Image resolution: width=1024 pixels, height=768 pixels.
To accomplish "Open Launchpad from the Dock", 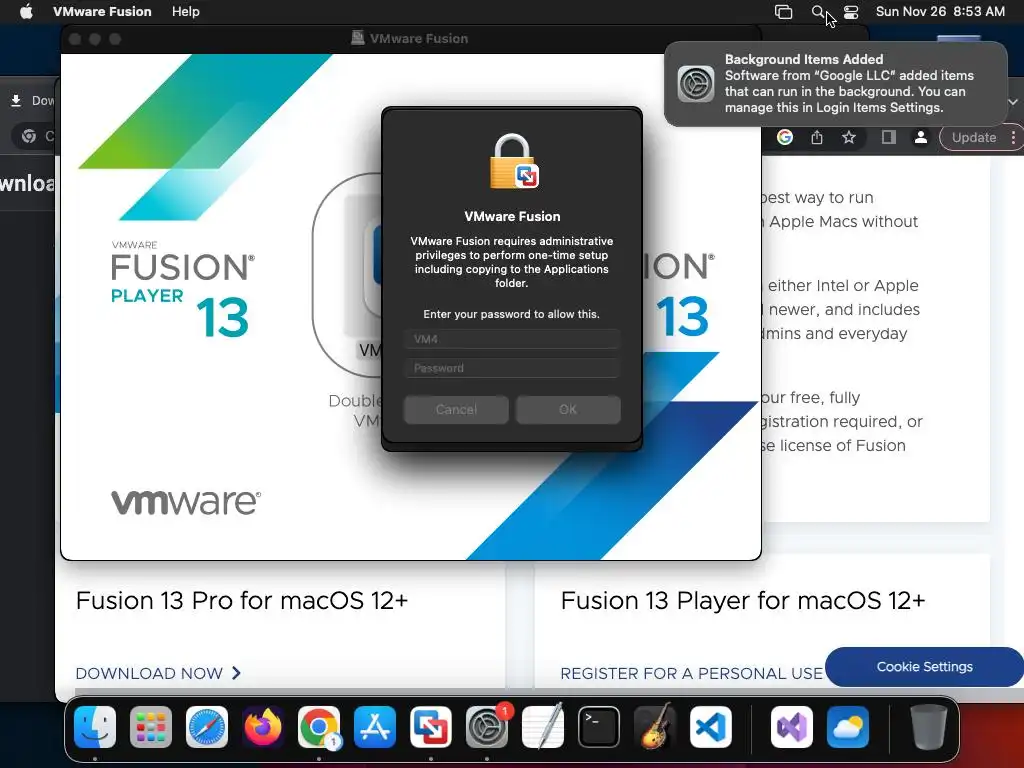I will pyautogui.click(x=151, y=727).
